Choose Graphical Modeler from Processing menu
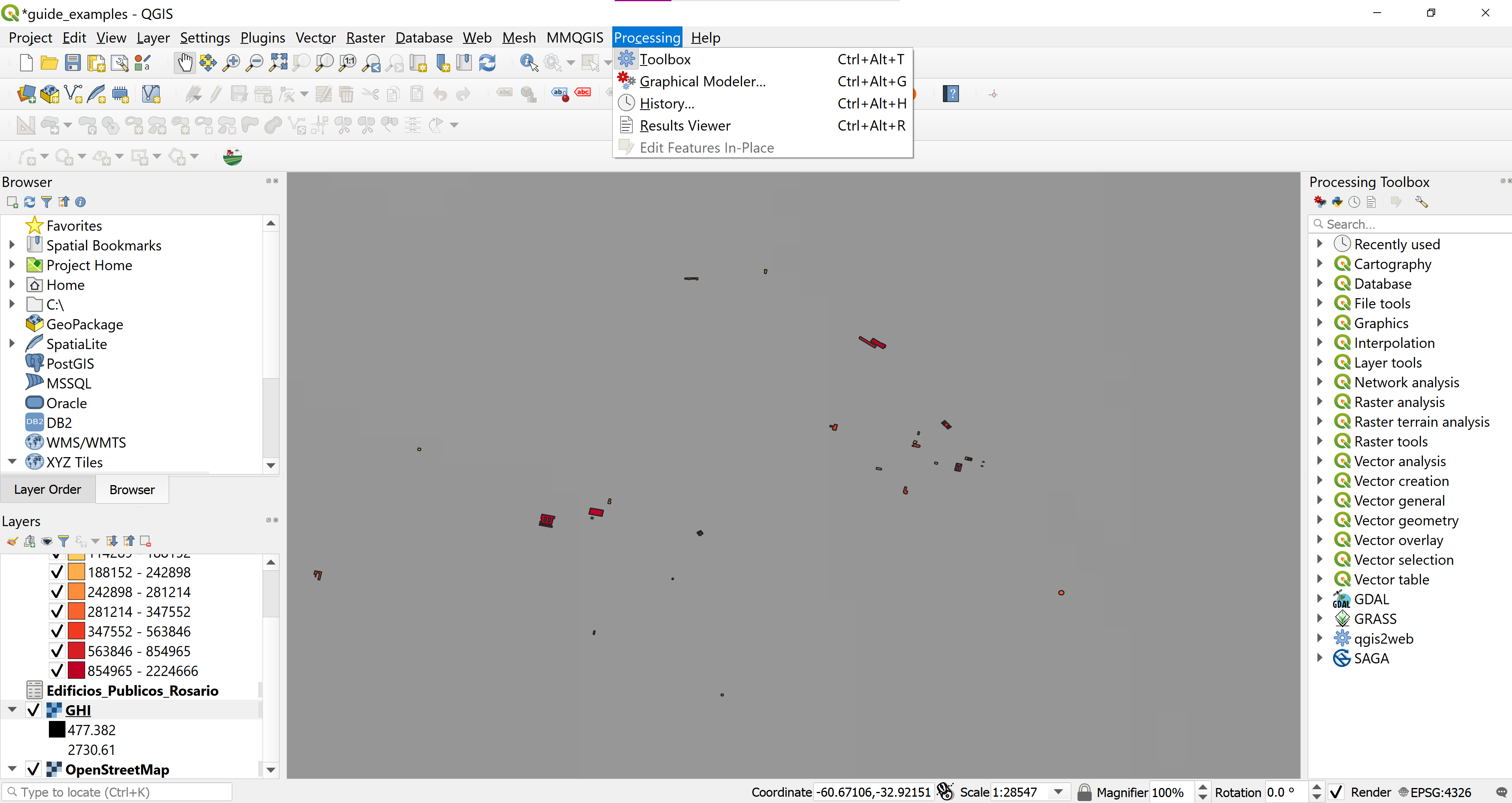This screenshot has width=1512, height=803. tap(702, 82)
